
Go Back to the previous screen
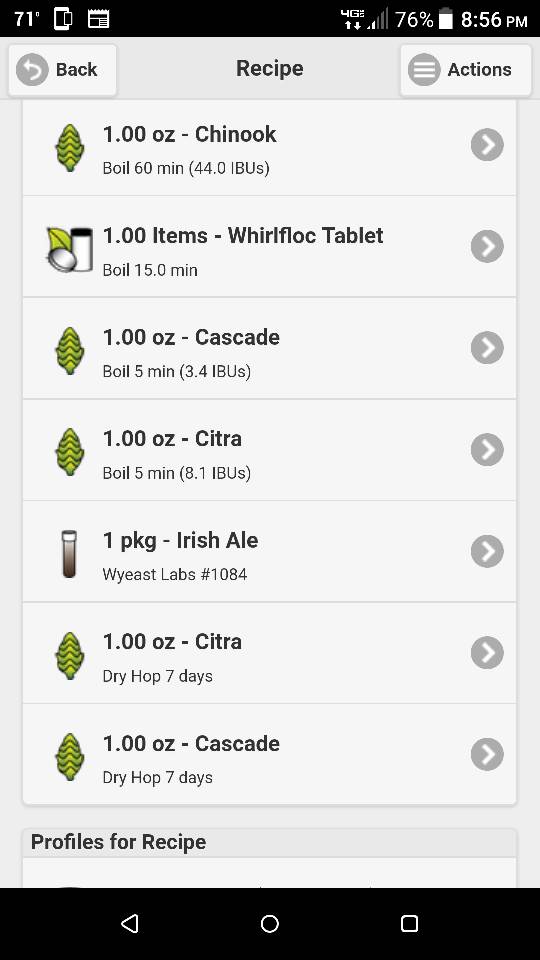pyautogui.click(x=62, y=70)
